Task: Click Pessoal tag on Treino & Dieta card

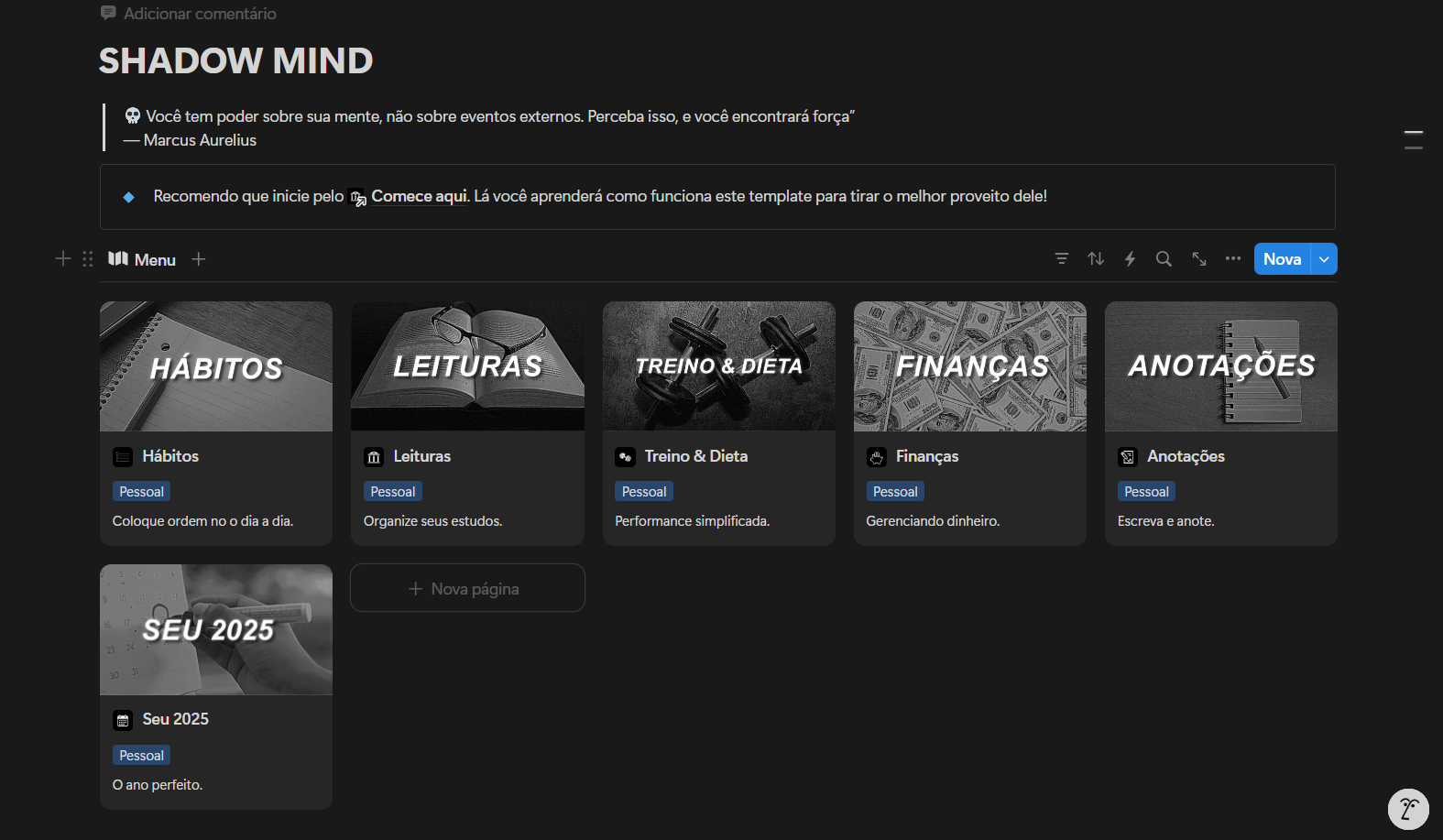Action: 644,492
